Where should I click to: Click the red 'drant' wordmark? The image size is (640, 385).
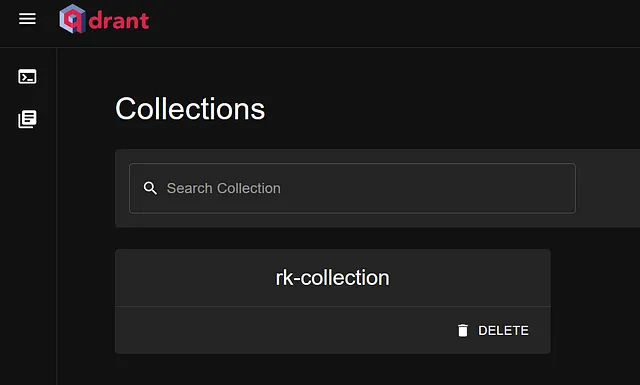(x=119, y=20)
